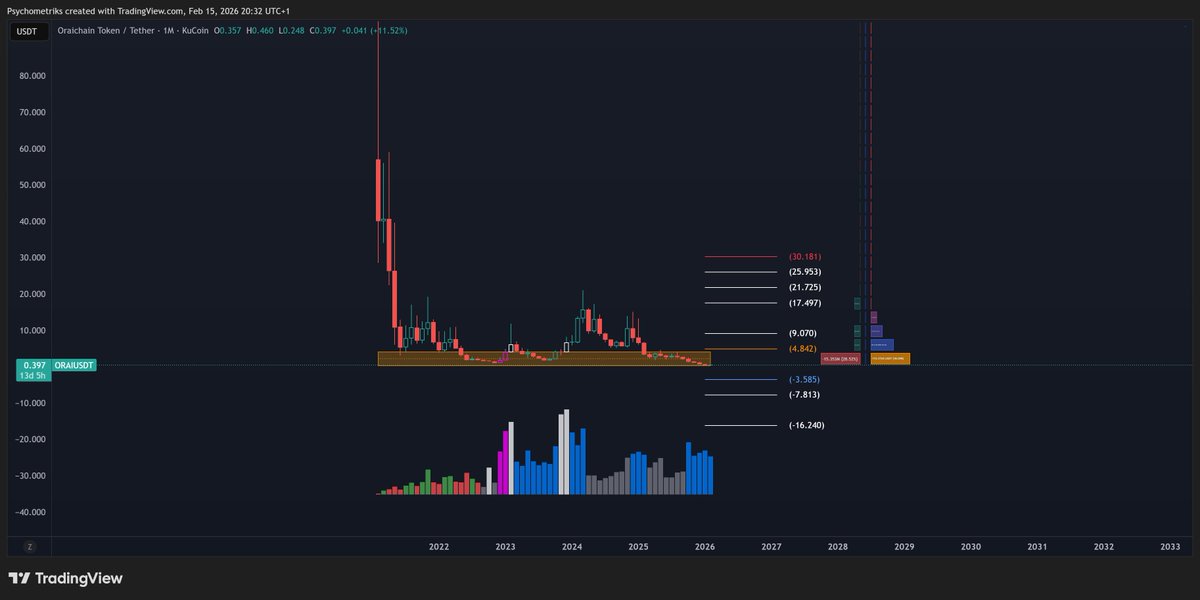Screen dimensions: 1200x600
Task: Click the 2024 label on the time axis
Action: [572, 547]
